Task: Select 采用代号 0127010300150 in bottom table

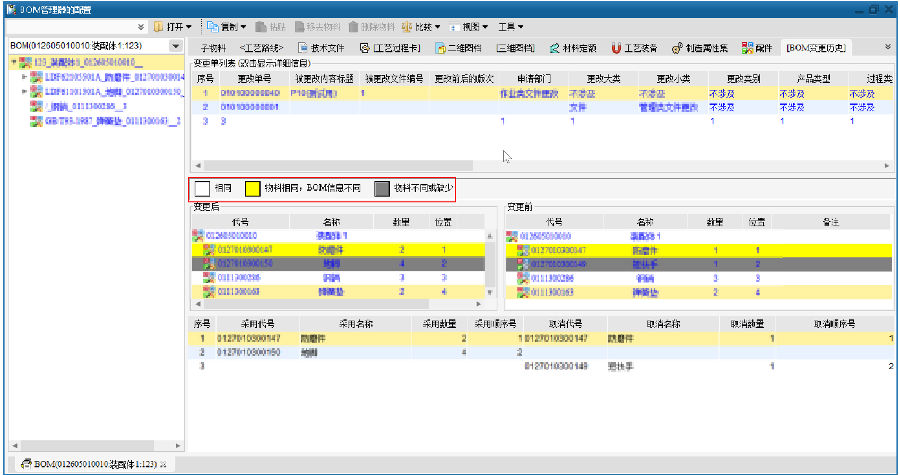Action: pos(249,352)
